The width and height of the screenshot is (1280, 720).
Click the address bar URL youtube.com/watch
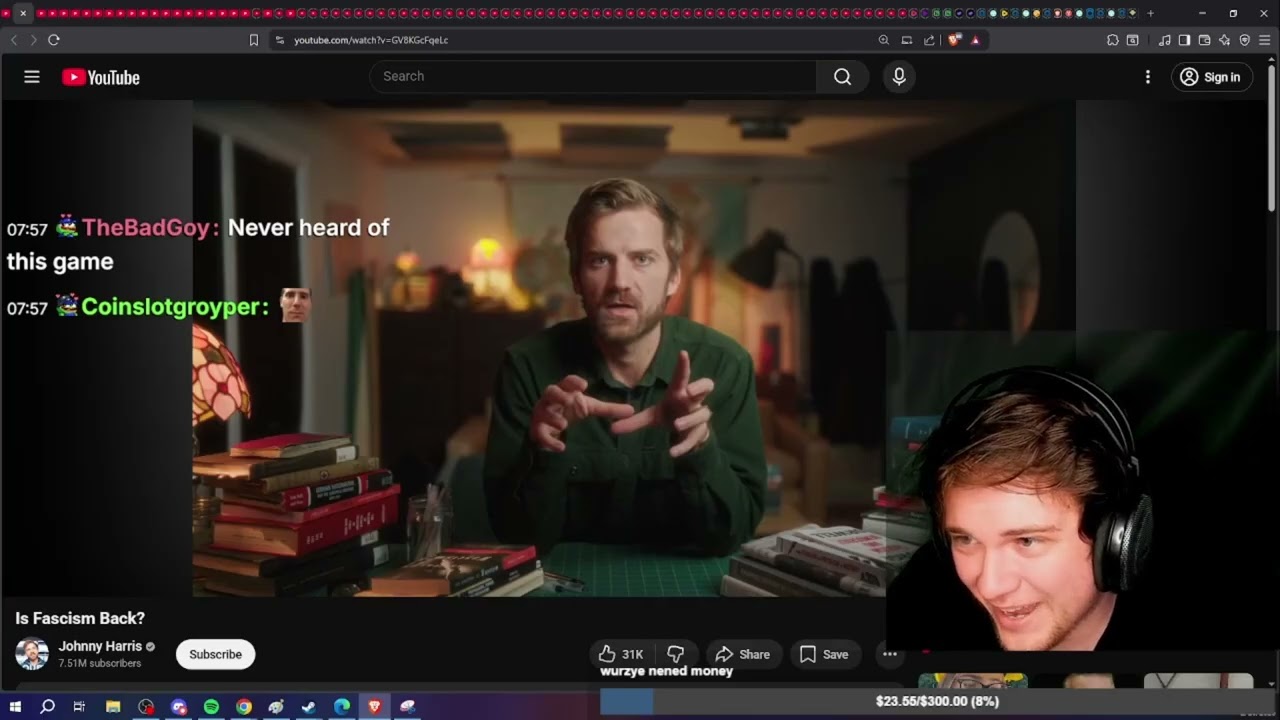(x=371, y=40)
